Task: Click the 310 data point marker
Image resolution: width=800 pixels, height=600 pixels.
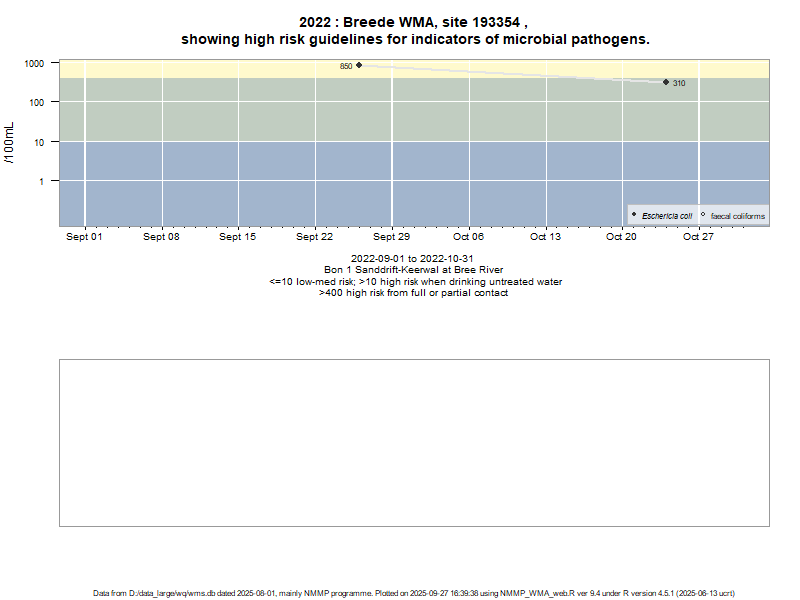Action: point(666,82)
